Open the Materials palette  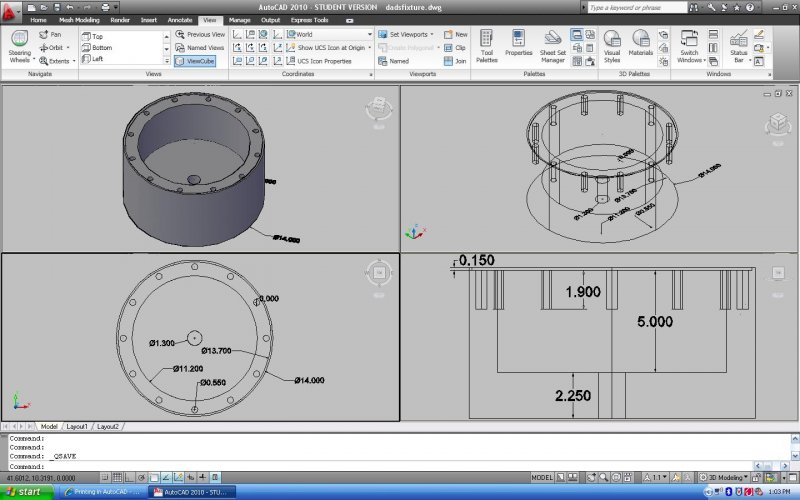click(640, 44)
